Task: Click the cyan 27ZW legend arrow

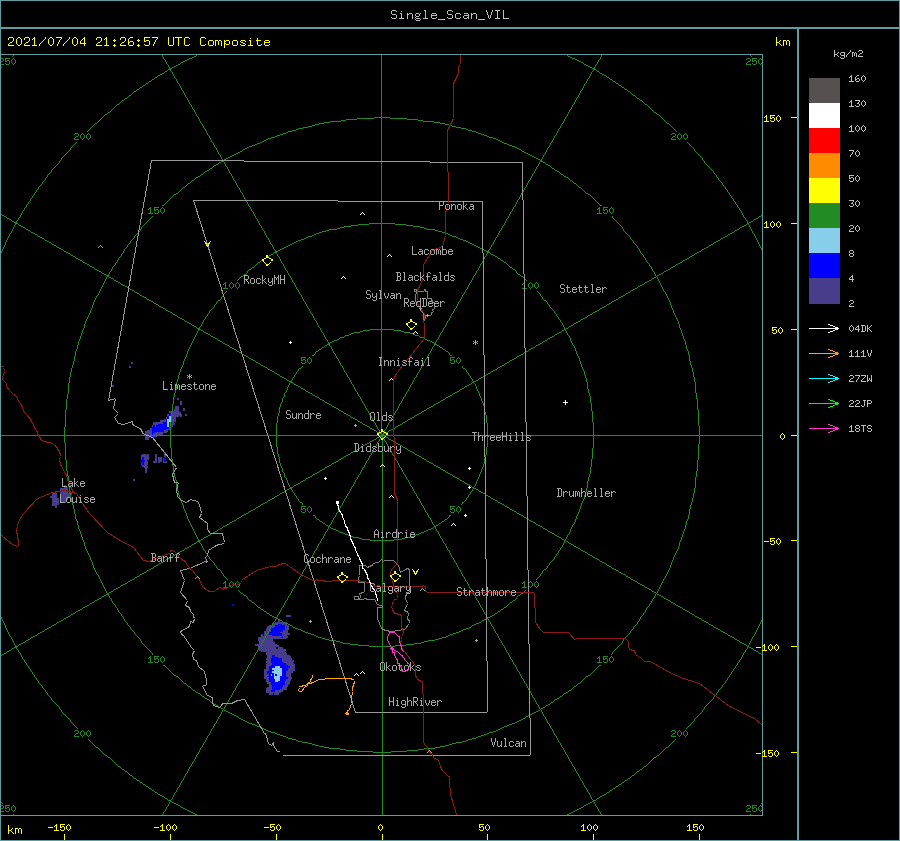Action: [x=824, y=378]
